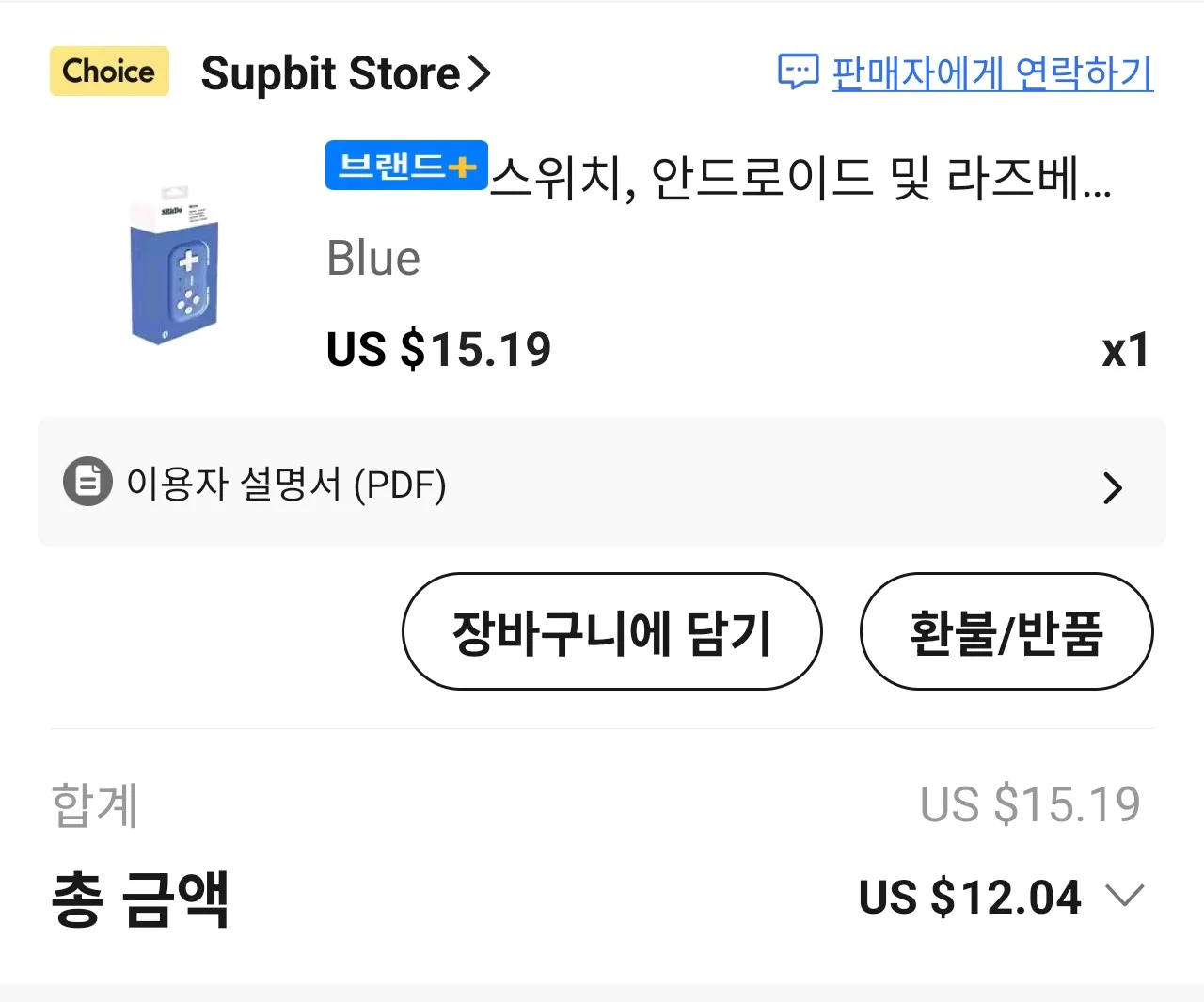Click the total amount US $12.04
Image resolution: width=1204 pixels, height=1002 pixels.
pos(970,897)
